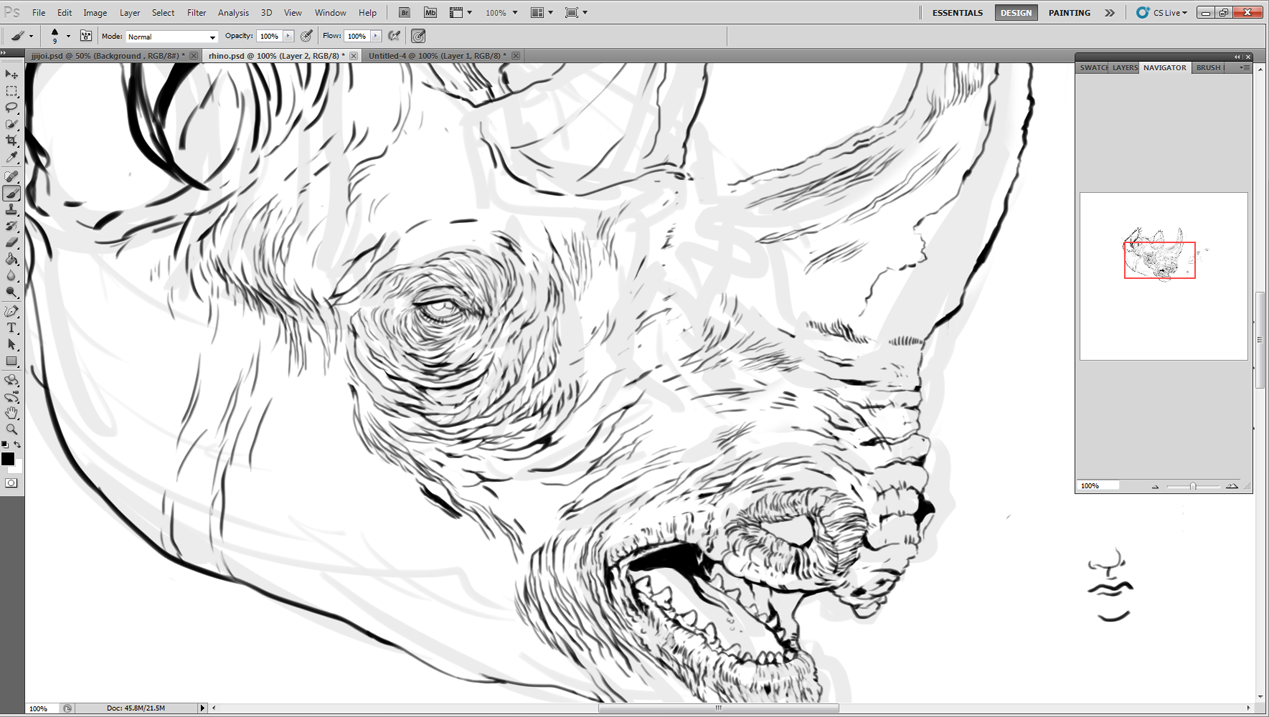Viewport: 1269px width, 717px height.
Task: Click the foreground color swatch
Action: pos(8,459)
